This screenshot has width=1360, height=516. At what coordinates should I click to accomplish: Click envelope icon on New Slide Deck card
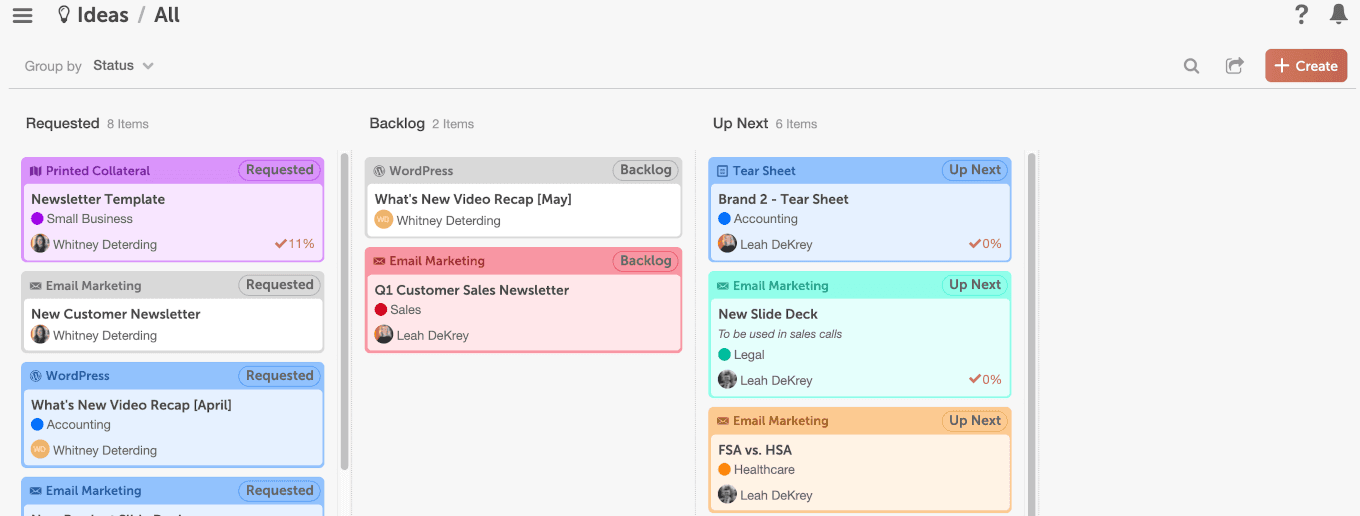[x=723, y=286]
